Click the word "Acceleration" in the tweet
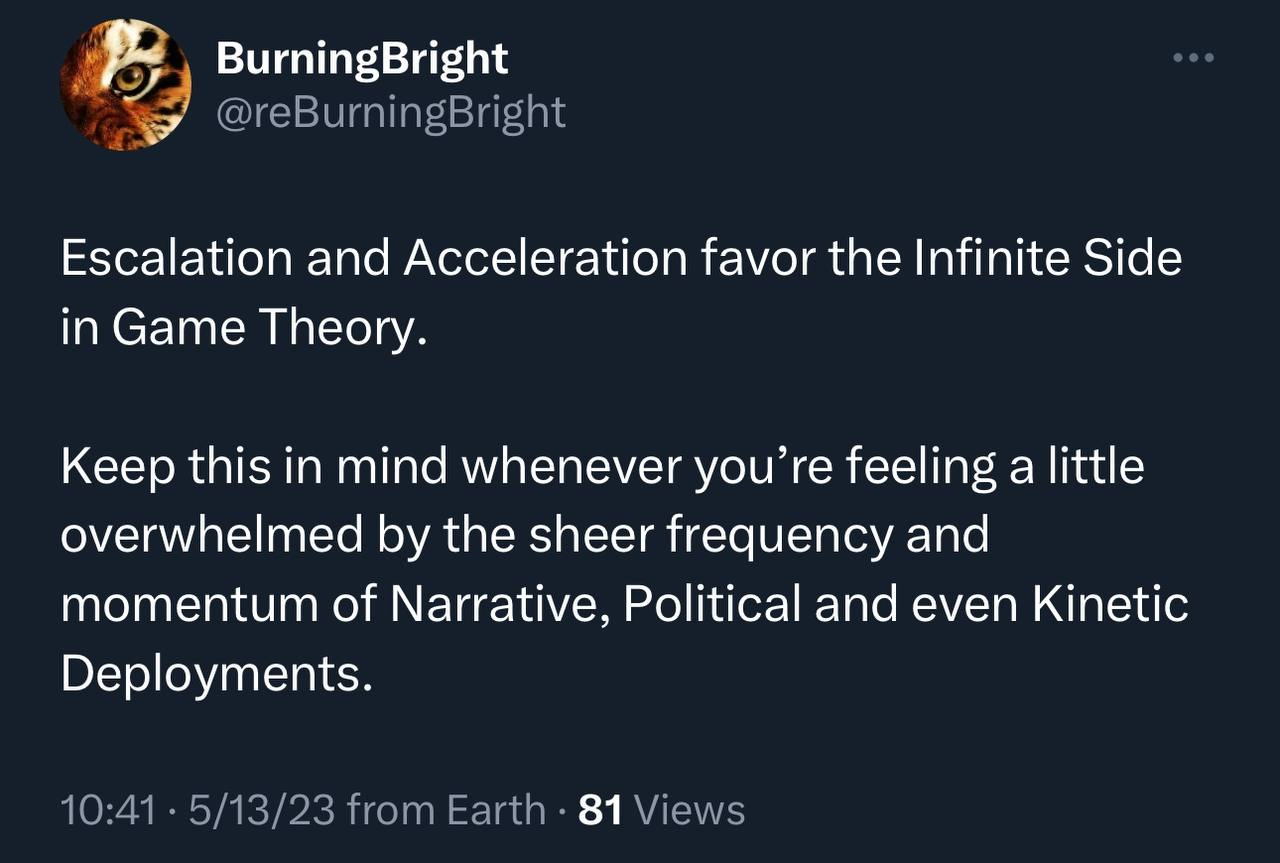 click(x=546, y=260)
